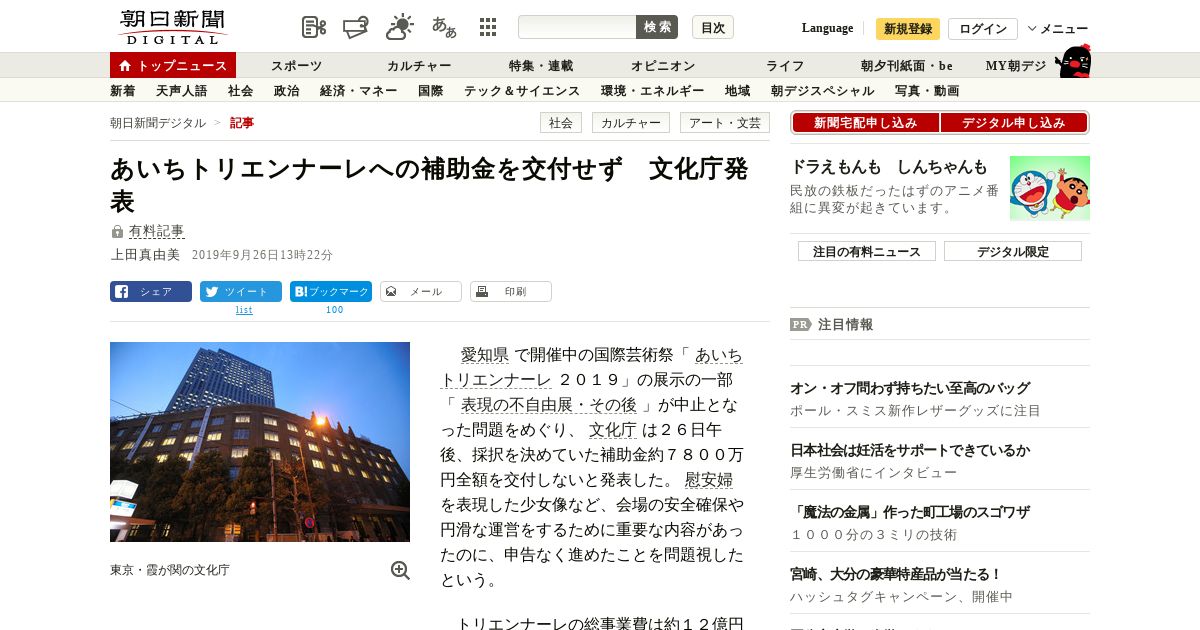Open the スポーツ menu tab
This screenshot has height=630, width=1200.
[296, 66]
